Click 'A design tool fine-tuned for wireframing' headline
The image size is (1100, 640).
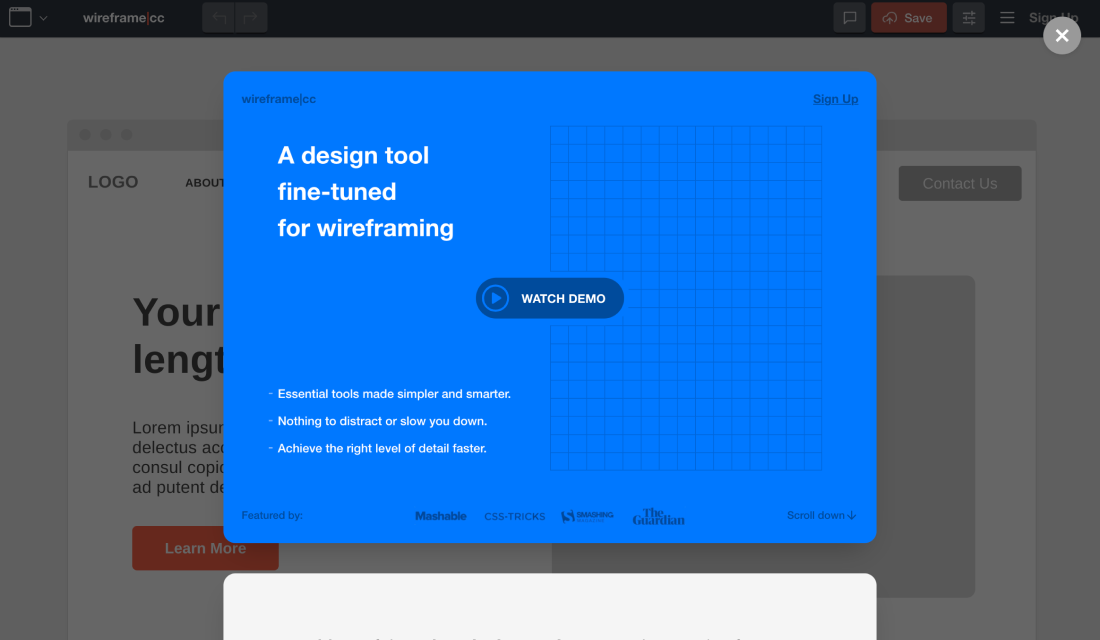(365, 192)
